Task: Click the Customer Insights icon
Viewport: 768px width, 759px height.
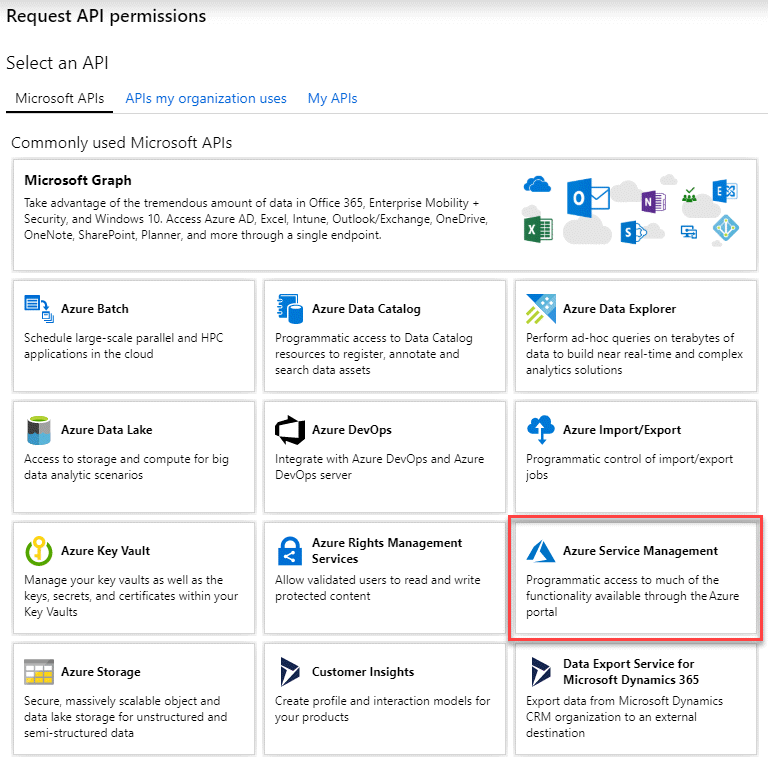Action: coord(289,672)
